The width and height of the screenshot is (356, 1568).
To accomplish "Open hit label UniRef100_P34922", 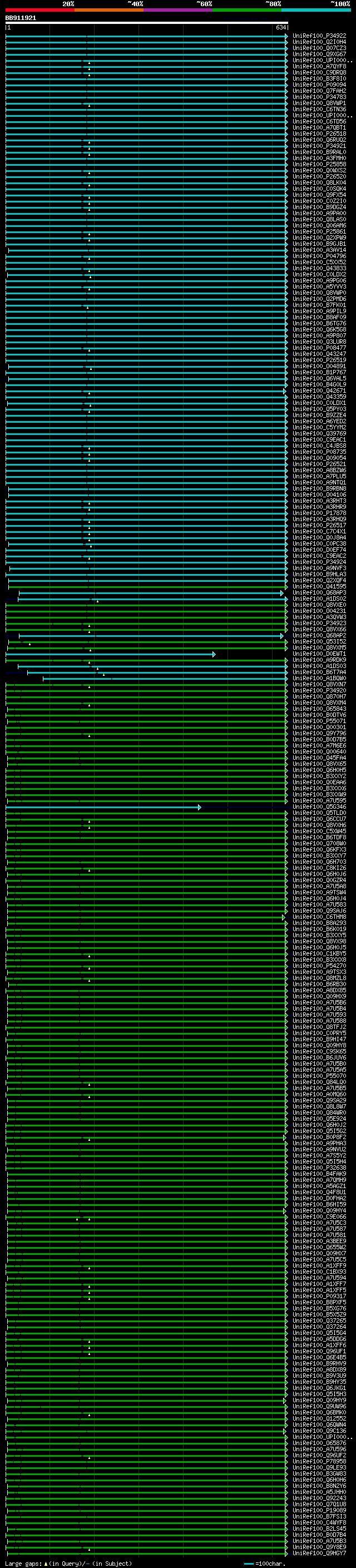I will (x=319, y=36).
